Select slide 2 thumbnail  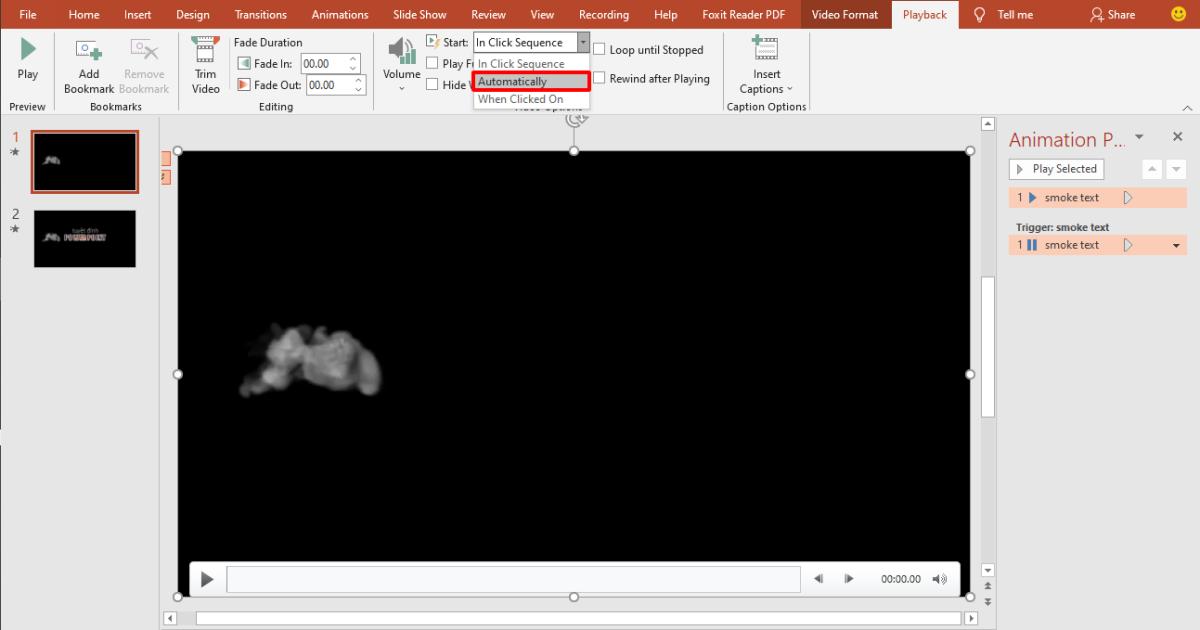pyautogui.click(x=85, y=238)
